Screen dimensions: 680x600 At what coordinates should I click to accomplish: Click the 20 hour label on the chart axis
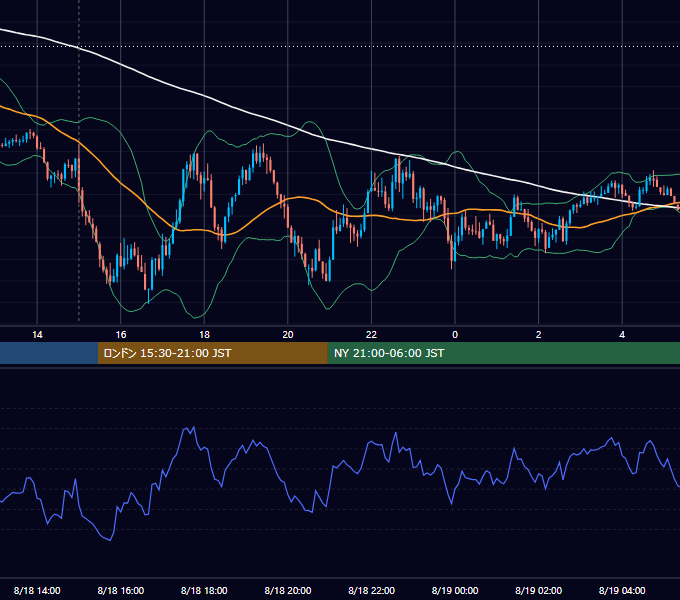pyautogui.click(x=288, y=335)
